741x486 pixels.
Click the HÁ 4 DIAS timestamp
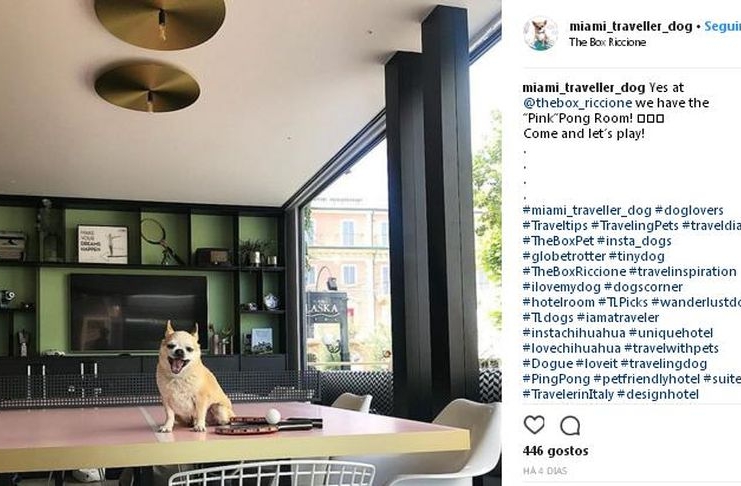pyautogui.click(x=545, y=471)
